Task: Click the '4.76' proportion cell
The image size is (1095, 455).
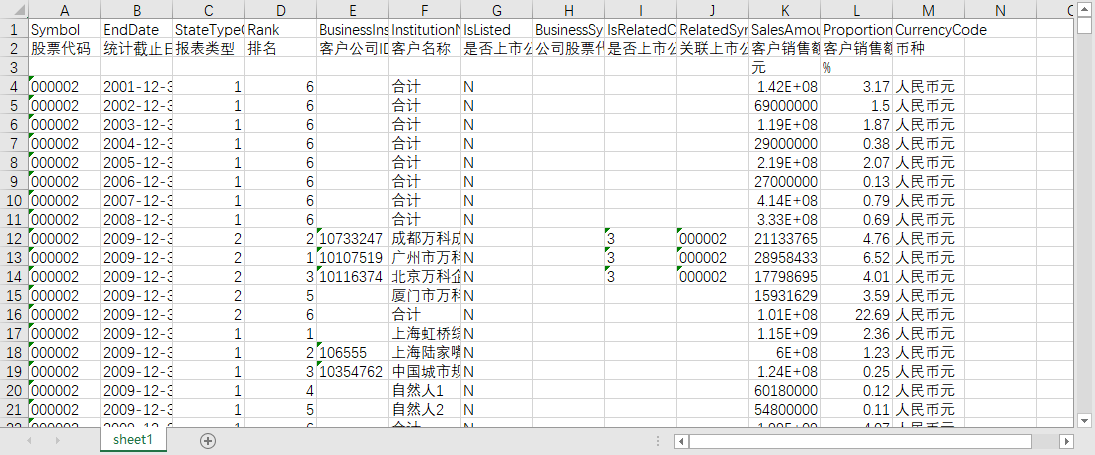Action: pos(857,237)
